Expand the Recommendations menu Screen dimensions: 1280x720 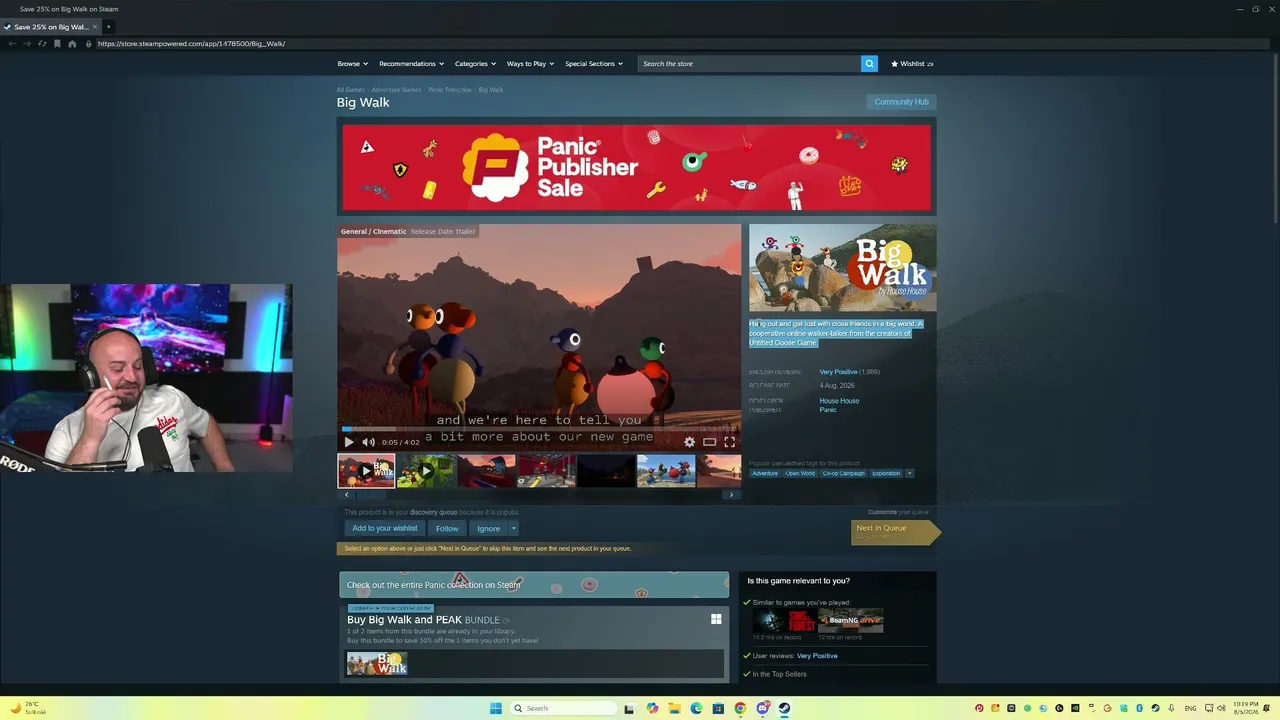coord(411,63)
